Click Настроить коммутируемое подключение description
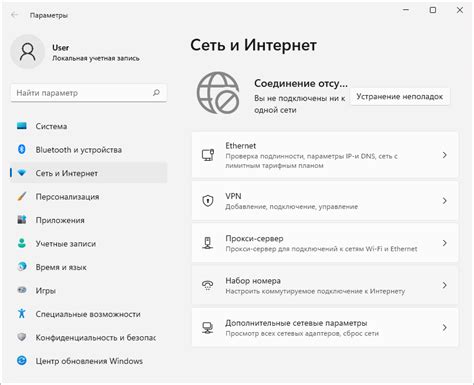This screenshot has height=385, width=474. [315, 291]
